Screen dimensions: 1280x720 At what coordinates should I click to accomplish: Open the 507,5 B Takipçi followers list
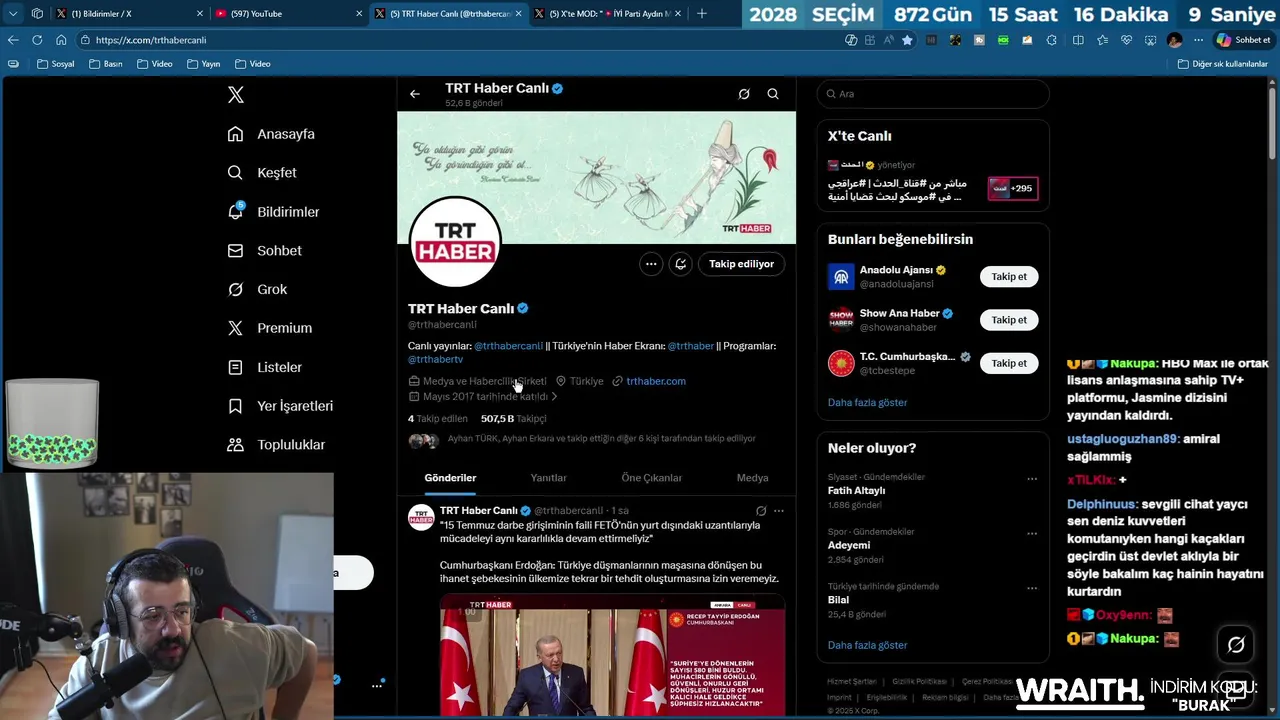(x=514, y=419)
